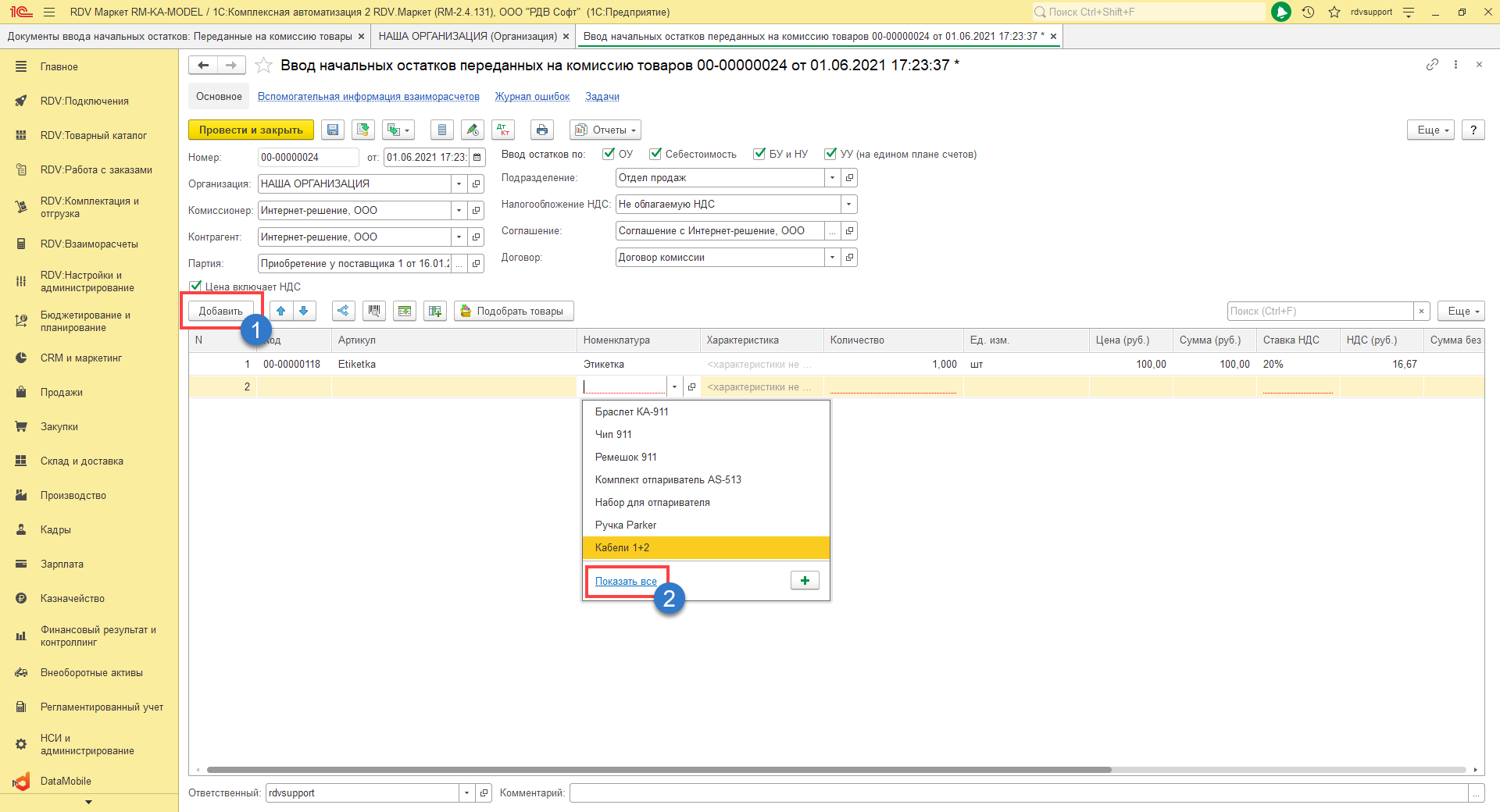Viewport: 1500px width, 812px height.
Task: Click the Дт/Кт postings icon
Action: [x=503, y=130]
